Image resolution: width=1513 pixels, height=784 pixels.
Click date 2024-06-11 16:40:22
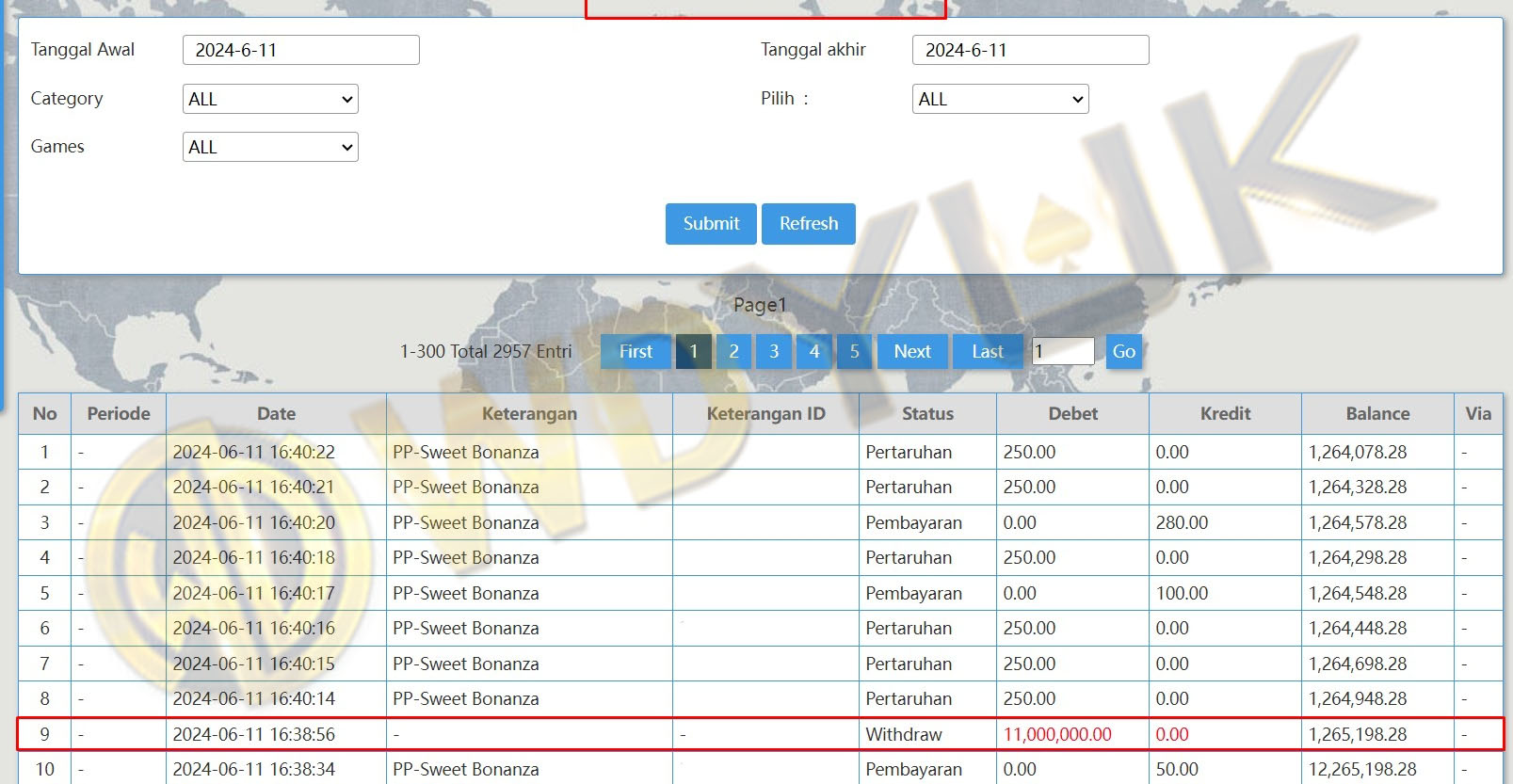coord(253,452)
